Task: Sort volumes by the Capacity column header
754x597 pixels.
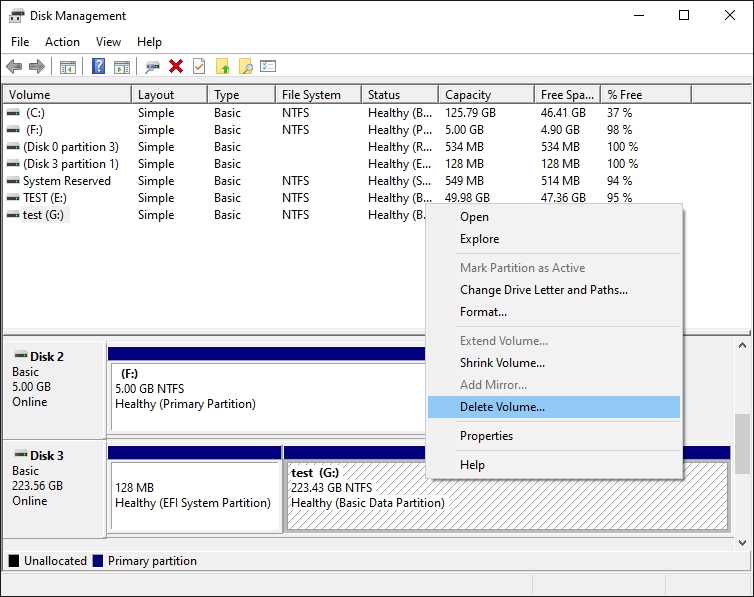Action: (x=468, y=95)
